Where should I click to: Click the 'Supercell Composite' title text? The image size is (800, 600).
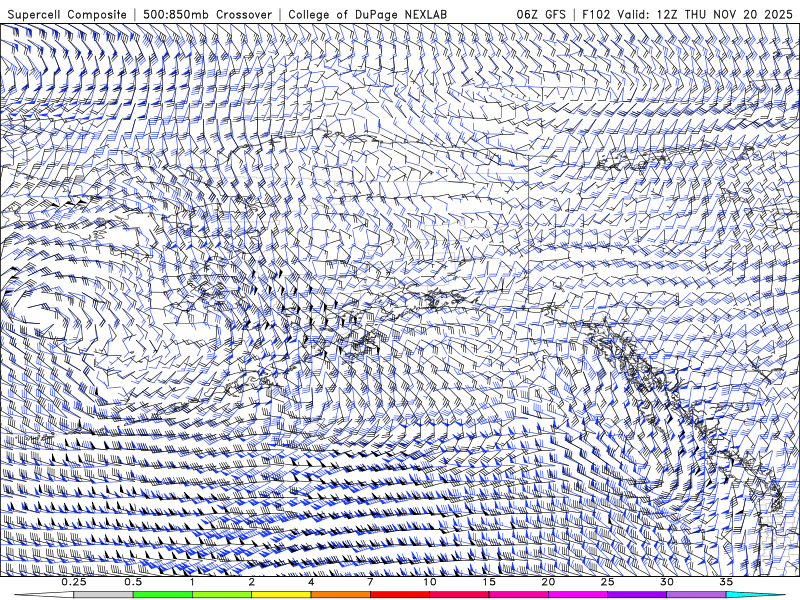pos(67,14)
